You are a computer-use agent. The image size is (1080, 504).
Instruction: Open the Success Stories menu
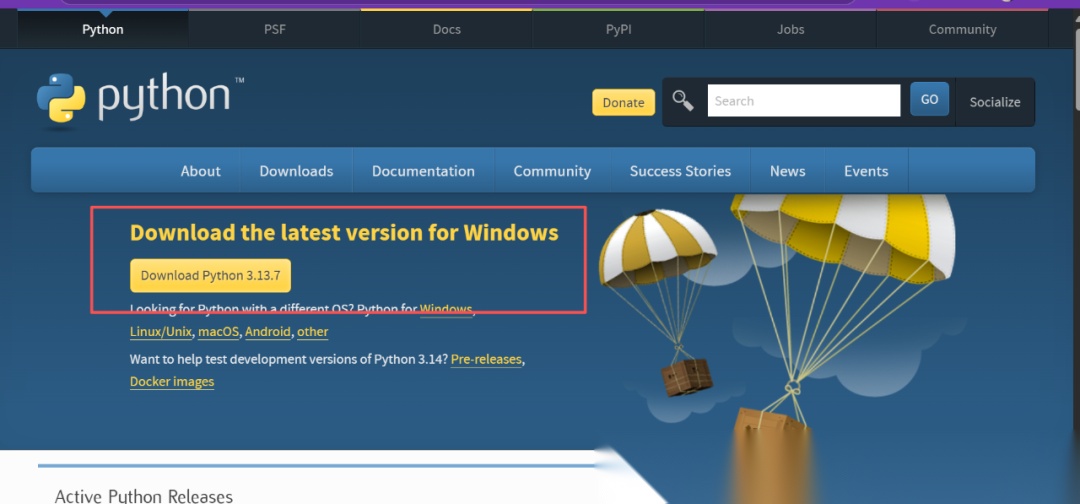coord(680,171)
